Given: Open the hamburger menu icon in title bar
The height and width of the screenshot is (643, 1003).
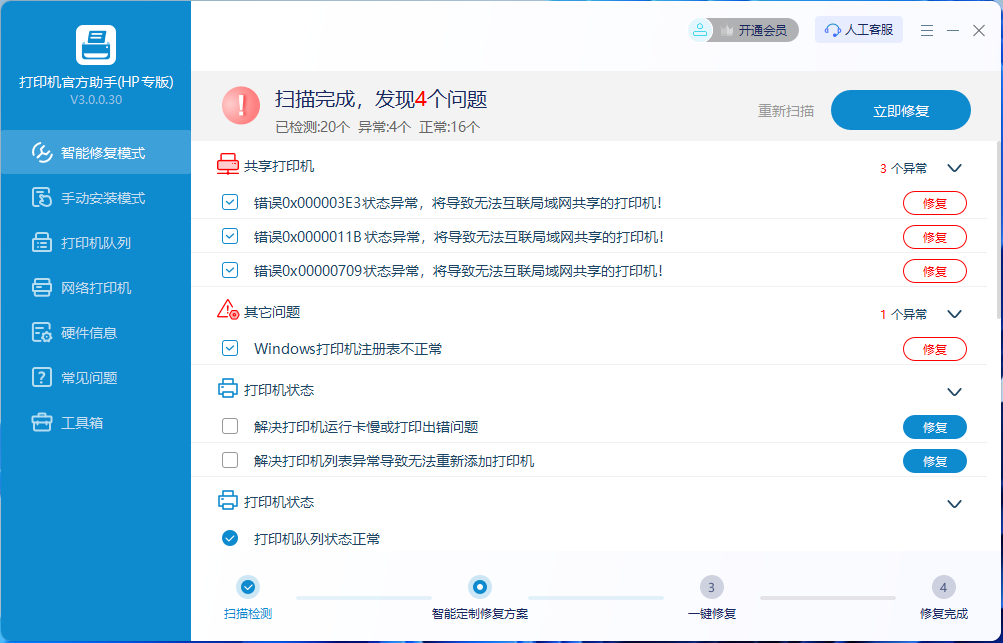Looking at the screenshot, I should [927, 31].
